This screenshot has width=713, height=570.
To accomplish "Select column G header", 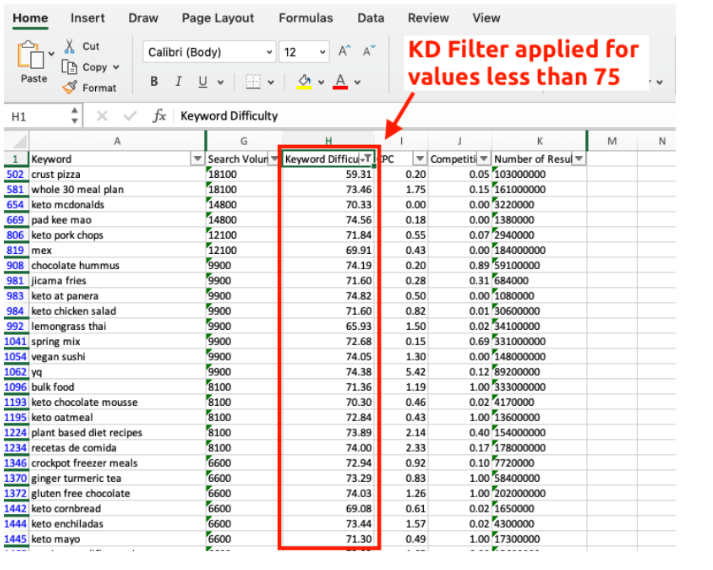I will pyautogui.click(x=244, y=141).
